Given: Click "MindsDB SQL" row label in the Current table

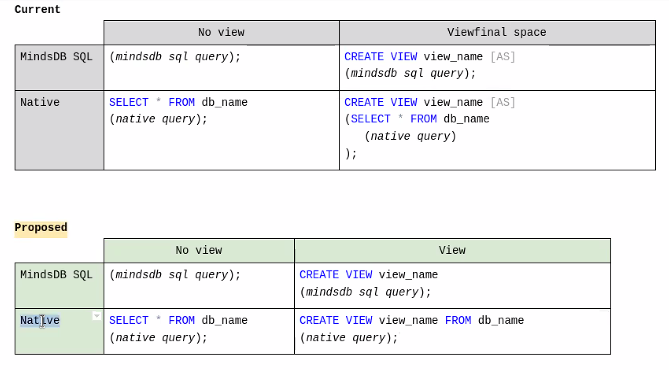Looking at the screenshot, I should [x=56, y=57].
